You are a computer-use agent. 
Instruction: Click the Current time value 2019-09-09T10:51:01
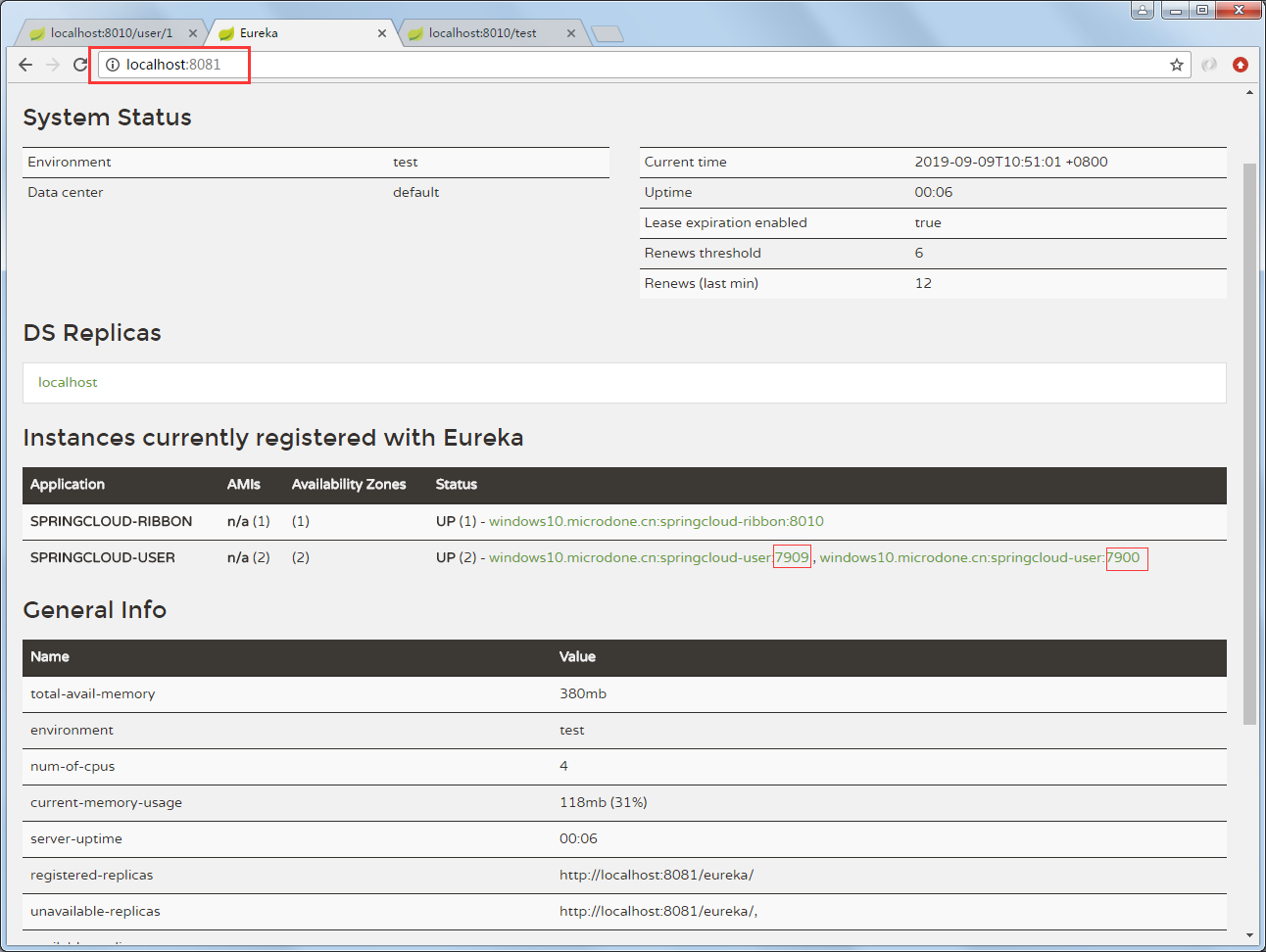[1011, 163]
